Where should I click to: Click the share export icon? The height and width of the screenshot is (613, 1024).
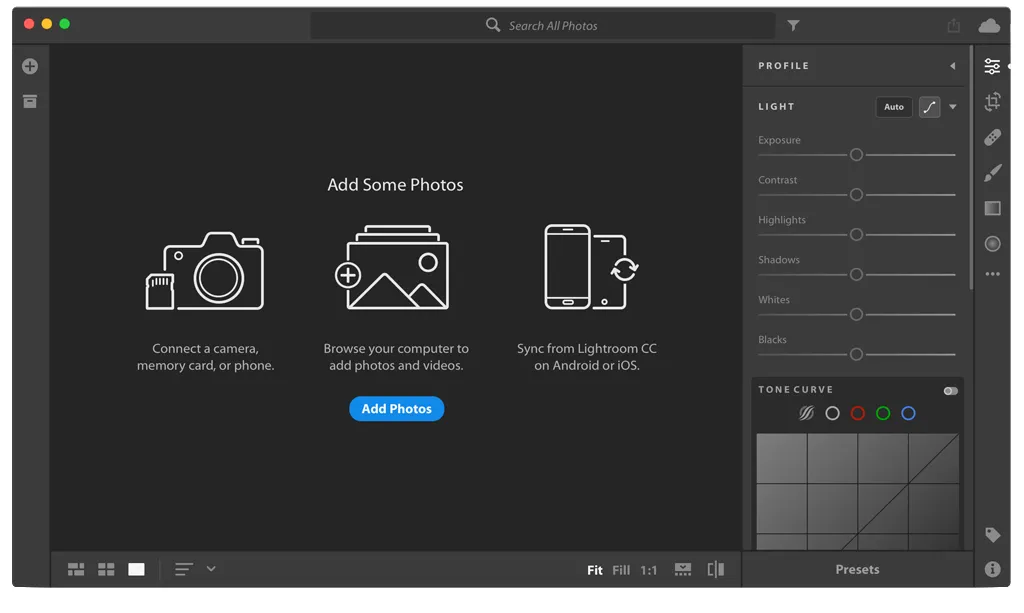point(953,25)
